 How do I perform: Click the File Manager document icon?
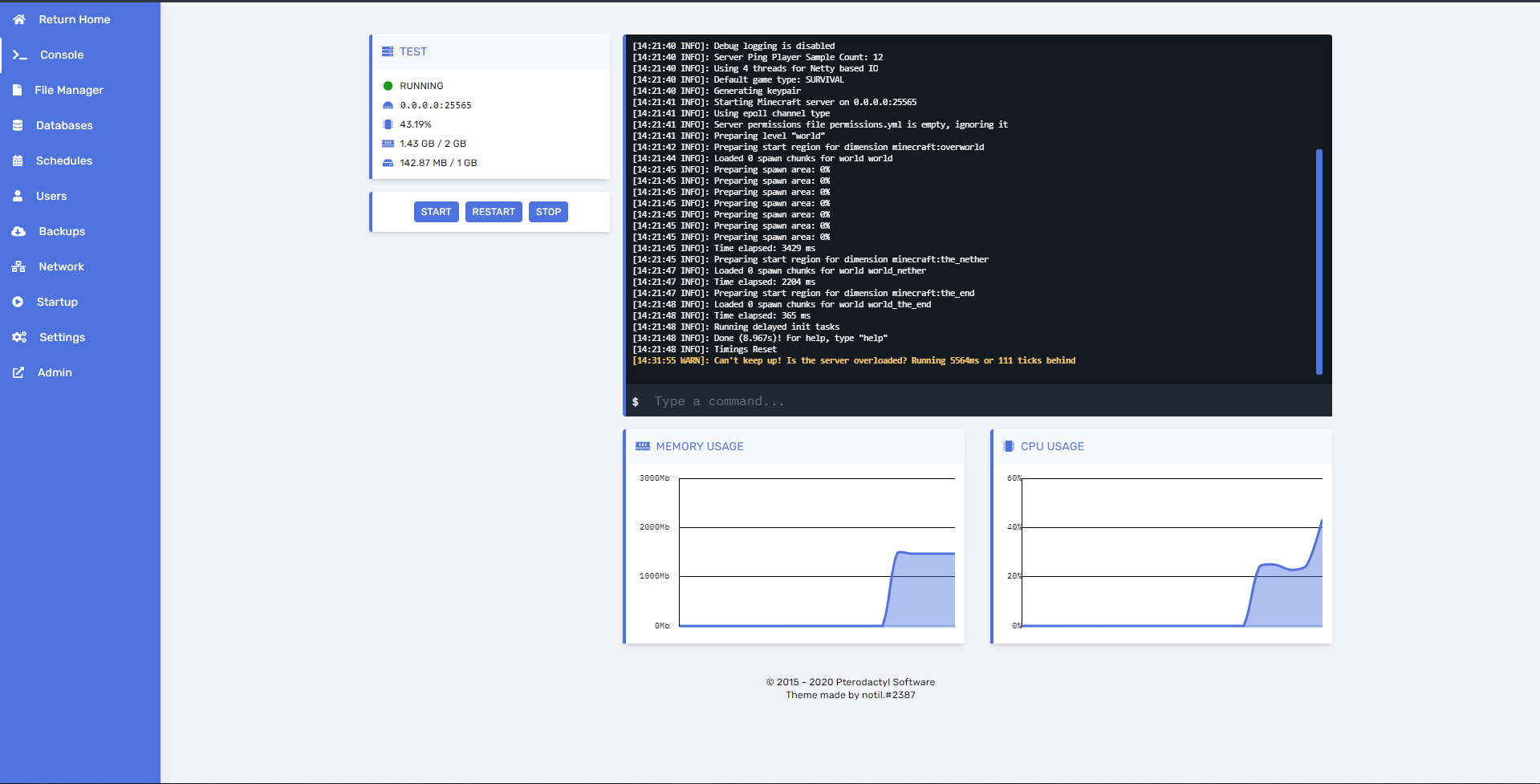pos(18,90)
